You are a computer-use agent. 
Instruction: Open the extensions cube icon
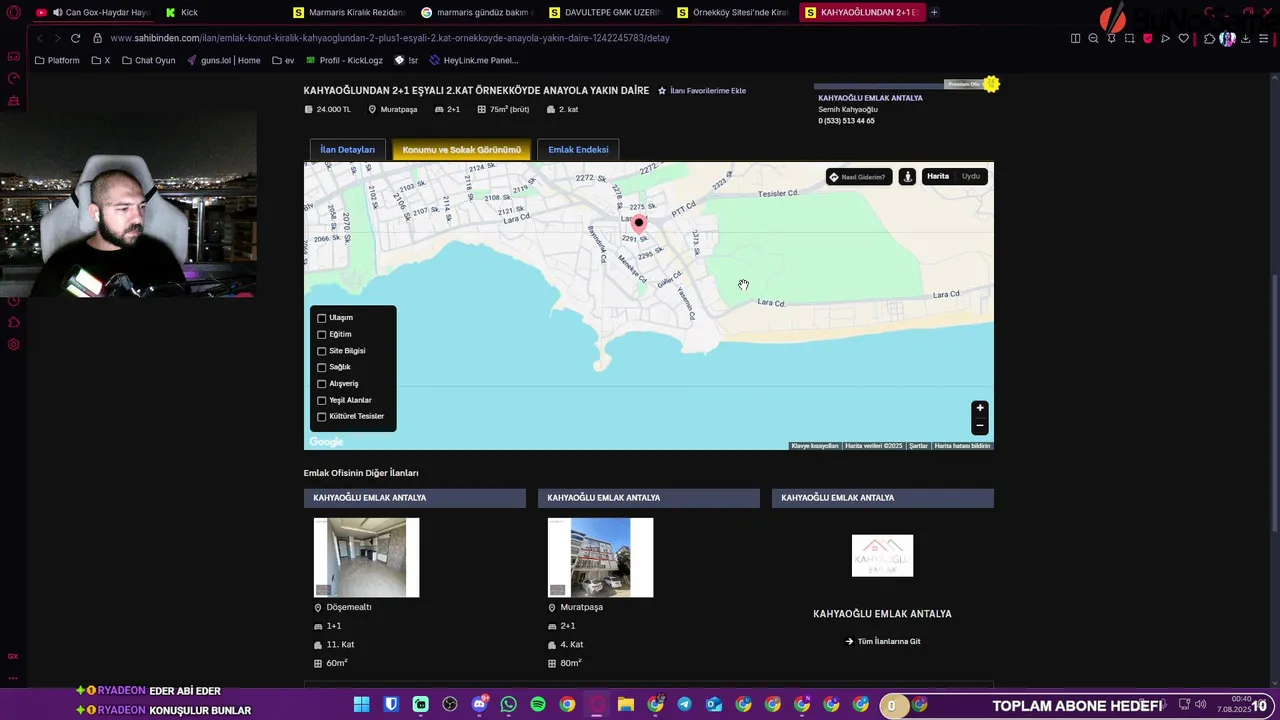pyautogui.click(x=1209, y=38)
